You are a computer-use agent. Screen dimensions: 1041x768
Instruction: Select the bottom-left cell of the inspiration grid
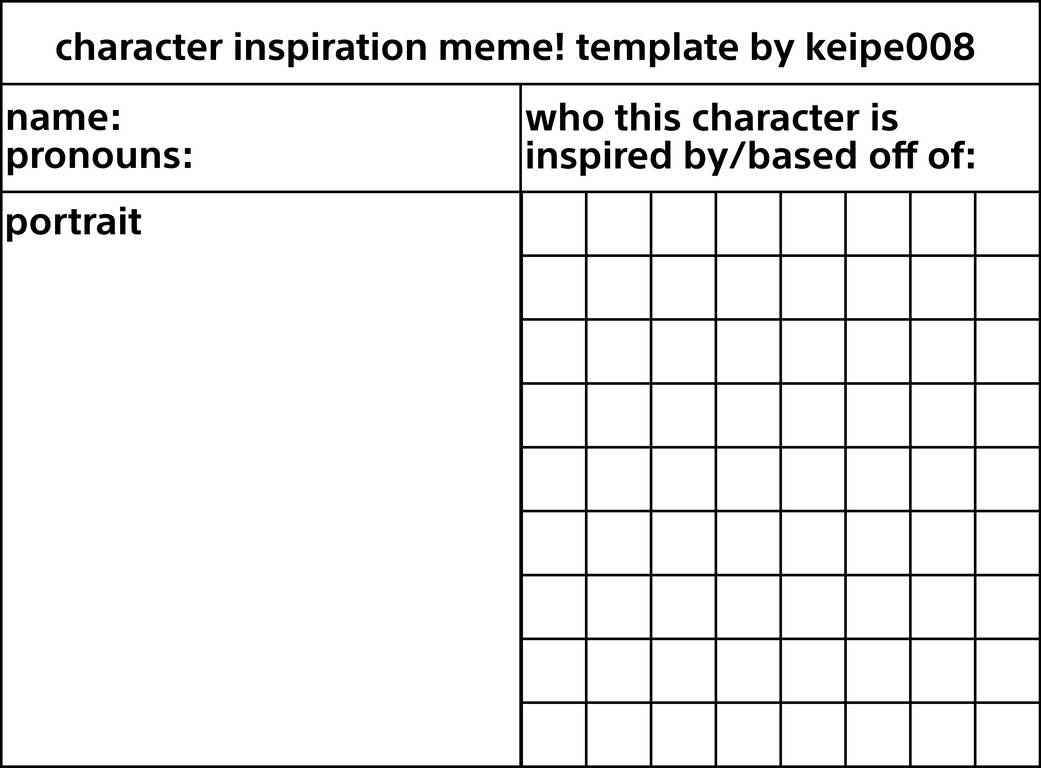554,735
